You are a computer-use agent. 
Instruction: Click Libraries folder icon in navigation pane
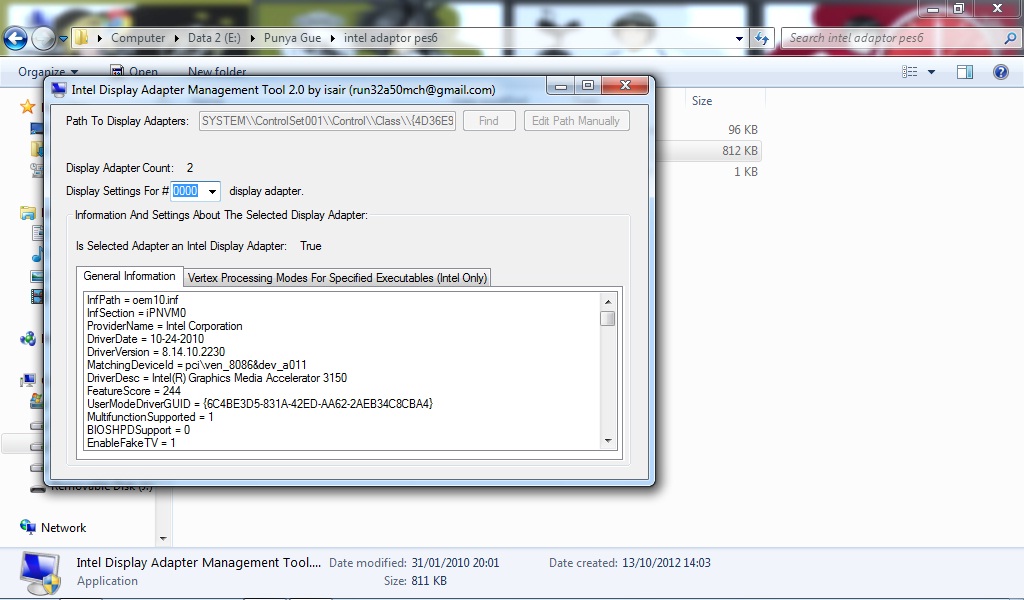28,213
